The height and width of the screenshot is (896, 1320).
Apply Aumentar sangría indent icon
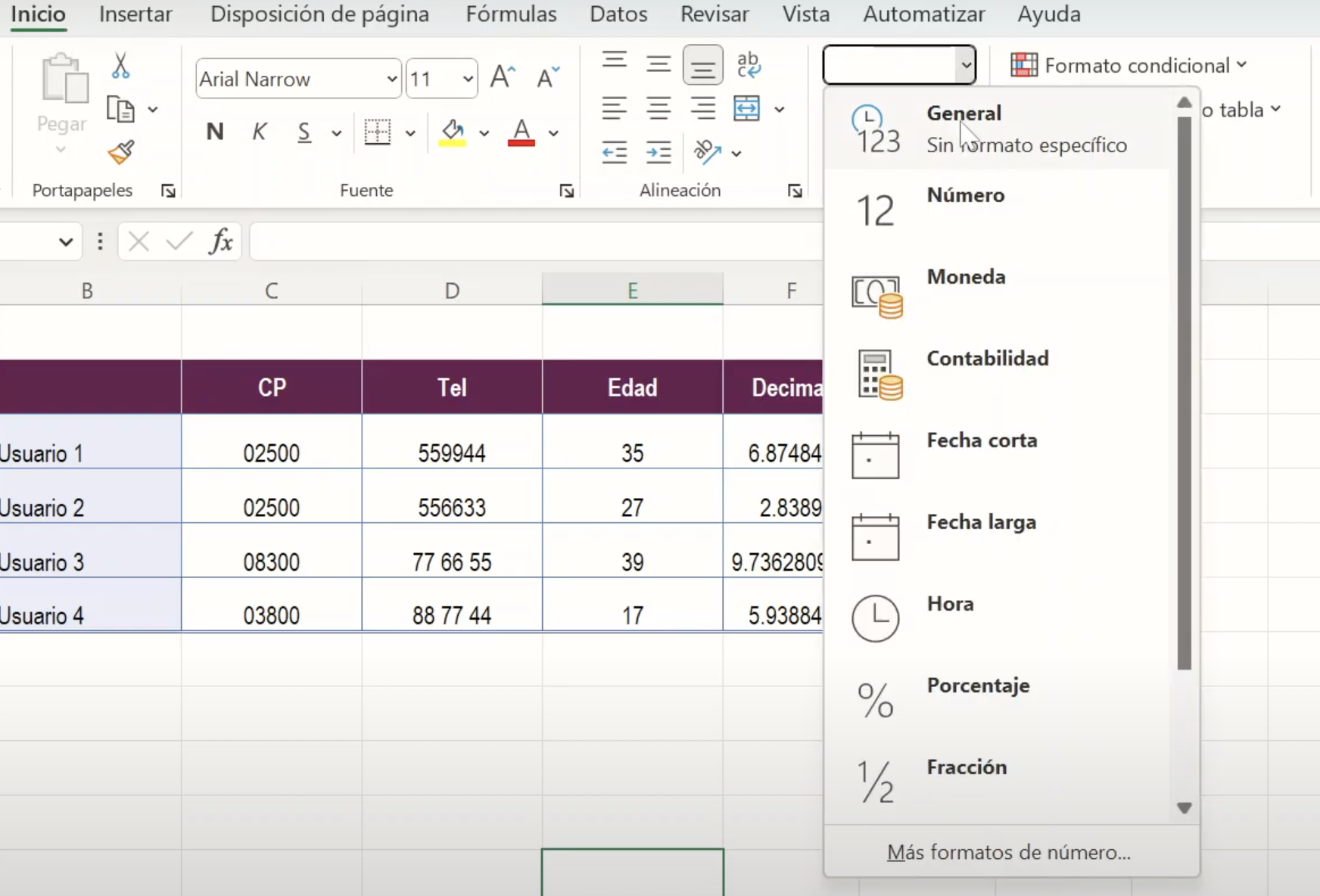(658, 153)
